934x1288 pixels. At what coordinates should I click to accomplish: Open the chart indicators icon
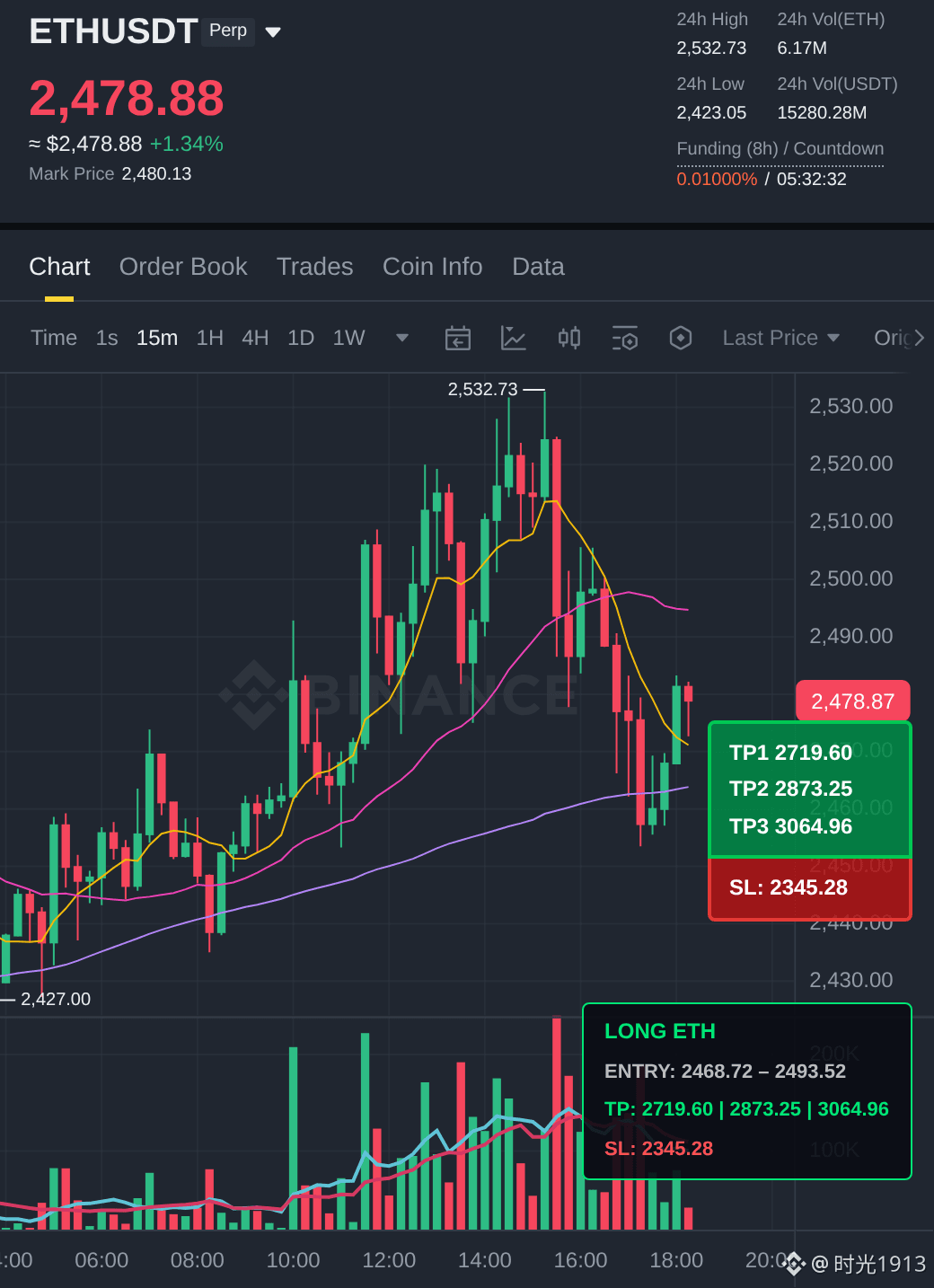click(514, 338)
